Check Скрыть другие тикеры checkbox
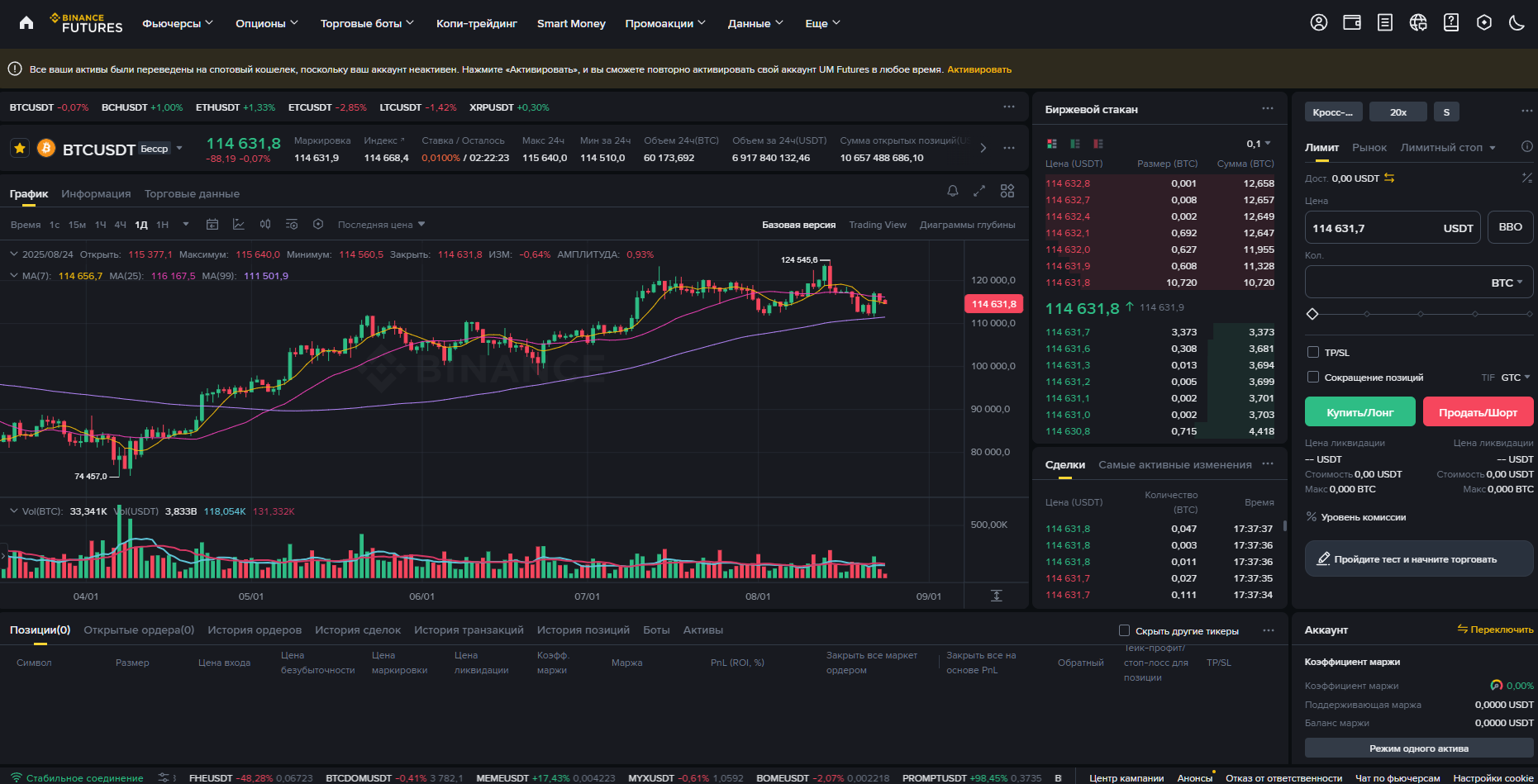Screen dimensions: 1538x784 click(1124, 630)
